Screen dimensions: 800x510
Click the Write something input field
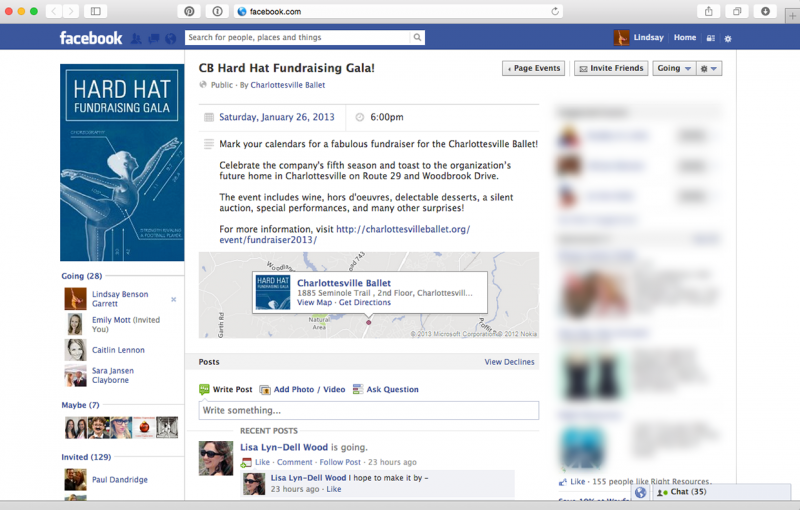368,411
